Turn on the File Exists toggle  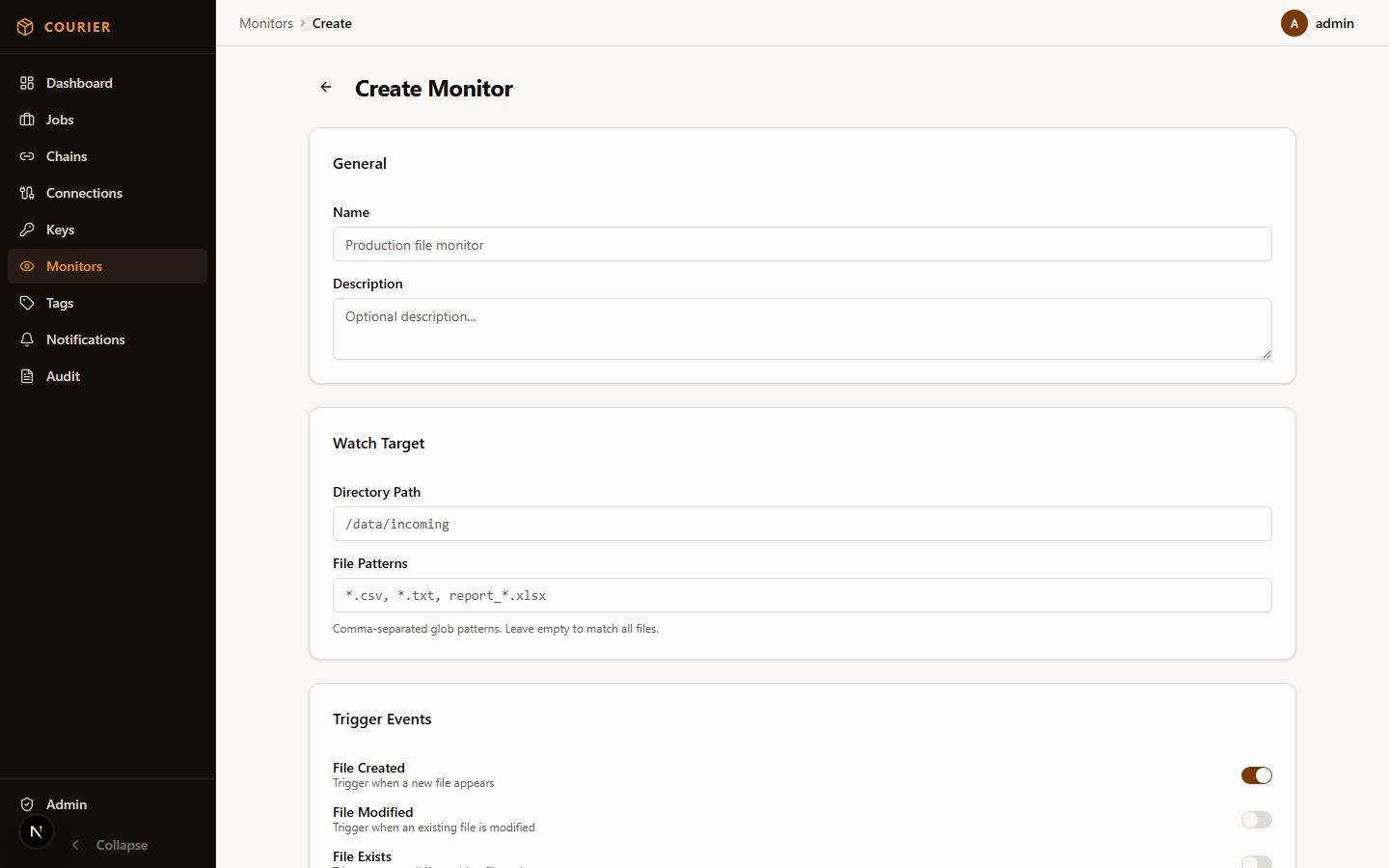tap(1256, 863)
